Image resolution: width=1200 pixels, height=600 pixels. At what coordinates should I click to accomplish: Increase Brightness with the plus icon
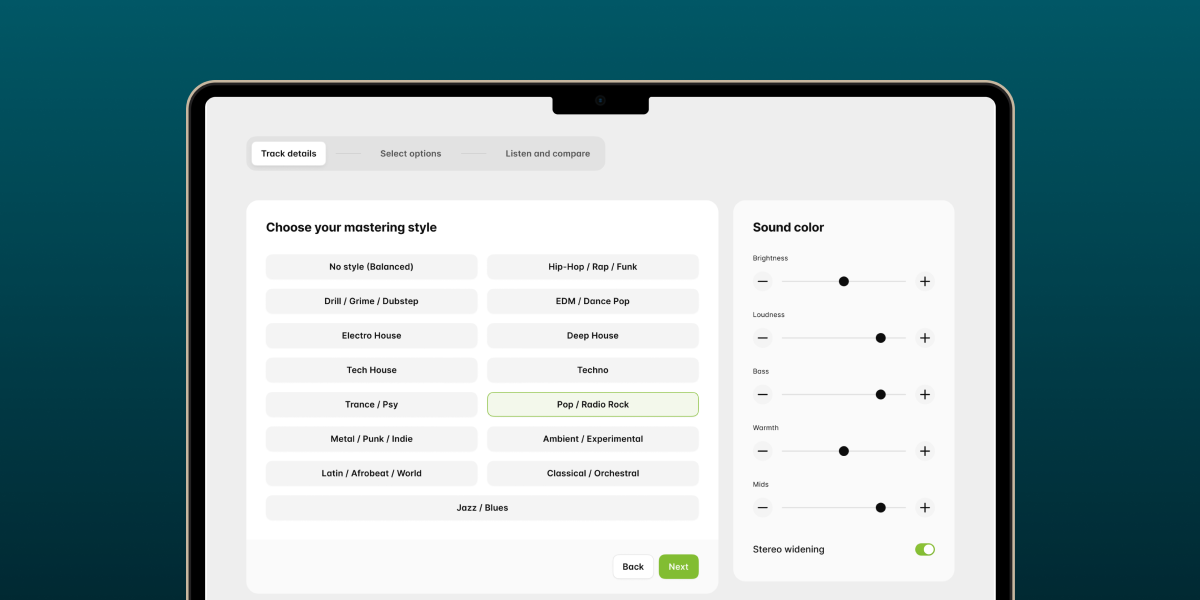click(925, 282)
